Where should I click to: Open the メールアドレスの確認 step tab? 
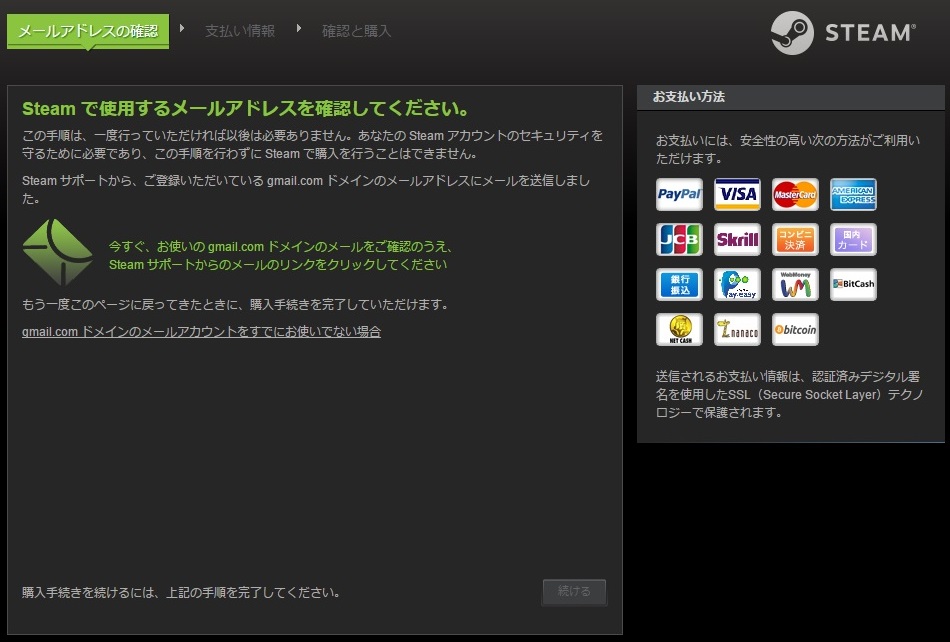[88, 31]
